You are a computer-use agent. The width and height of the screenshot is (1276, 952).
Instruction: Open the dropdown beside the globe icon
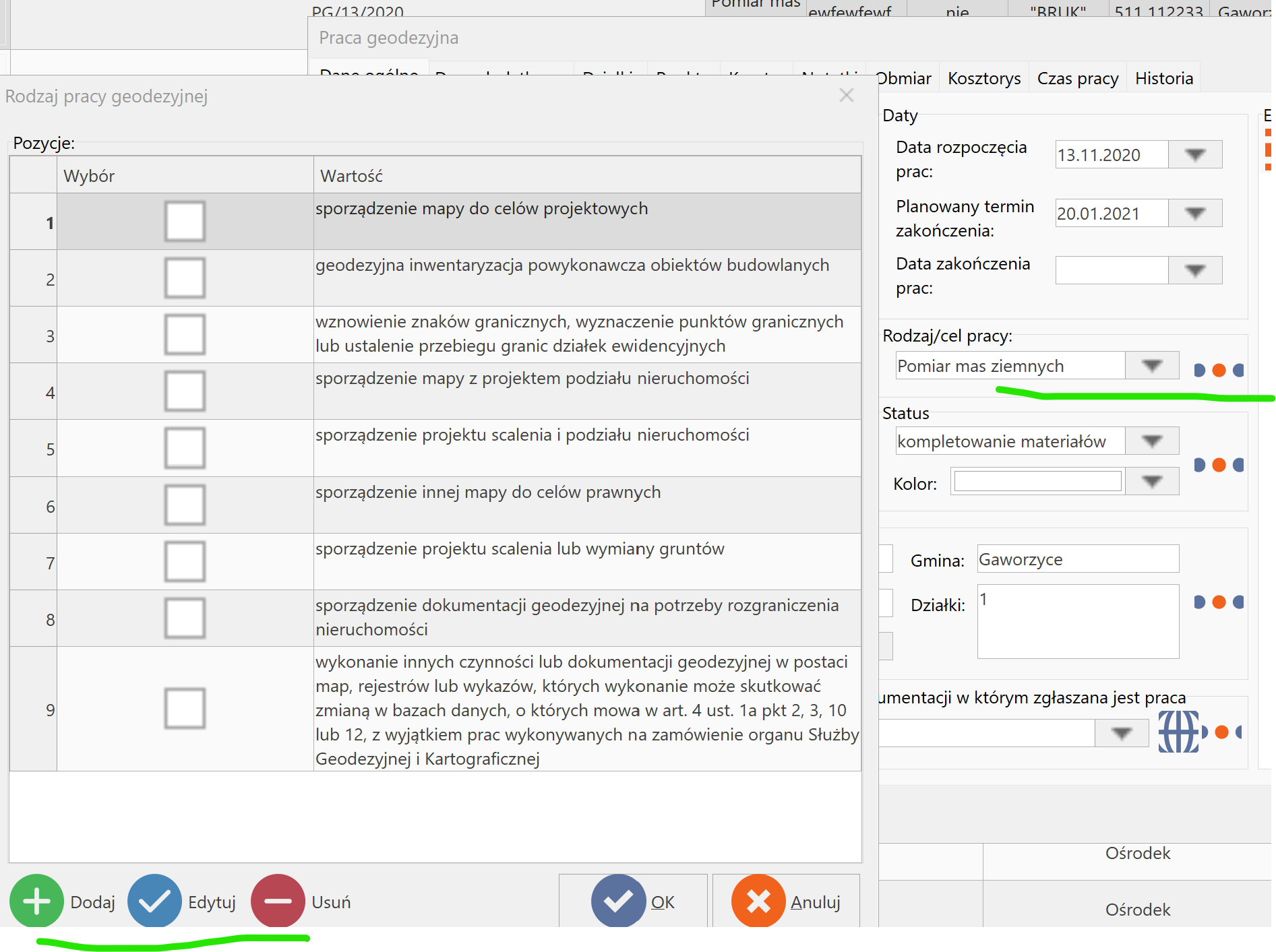1122,733
